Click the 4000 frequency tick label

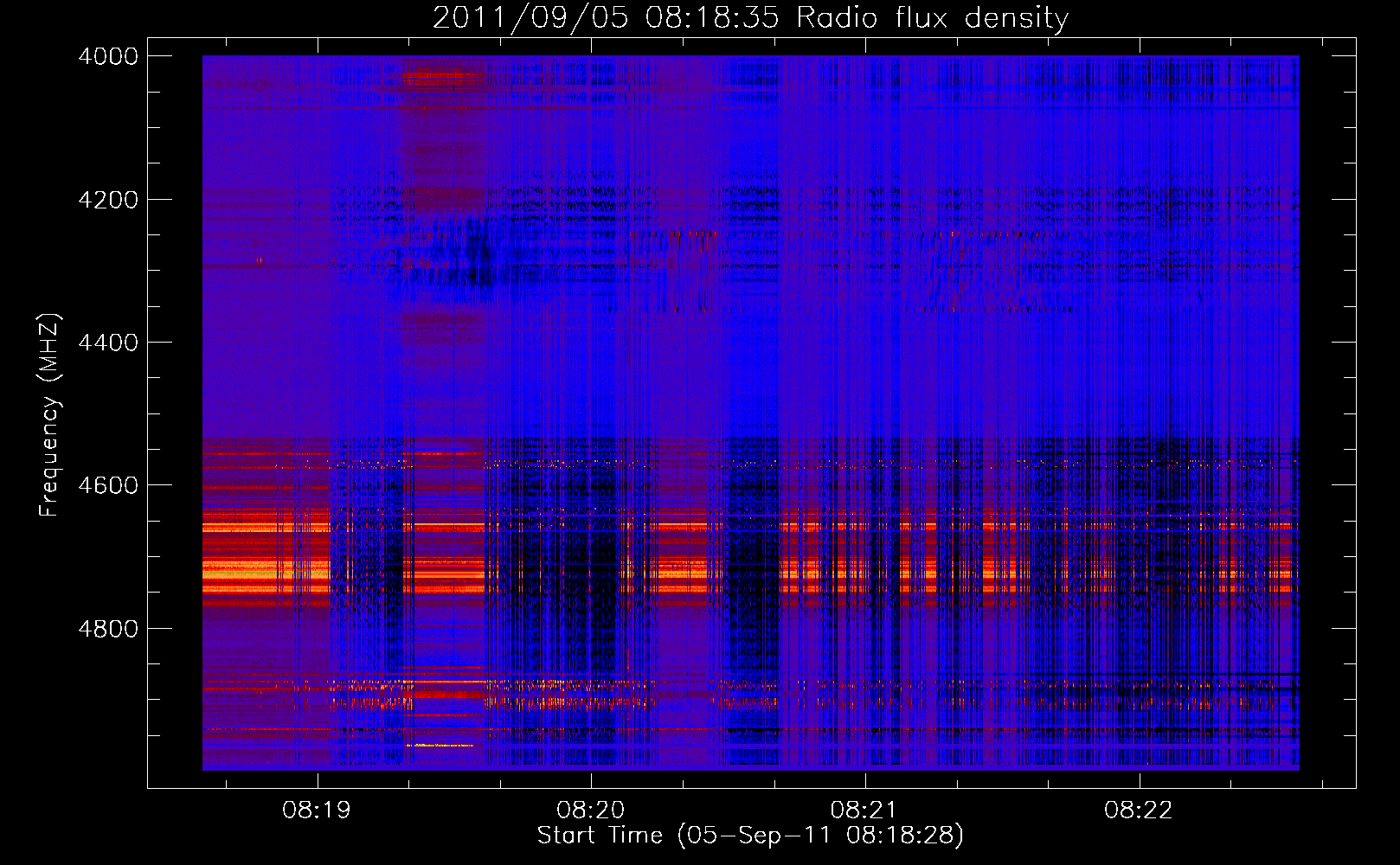coord(108,56)
